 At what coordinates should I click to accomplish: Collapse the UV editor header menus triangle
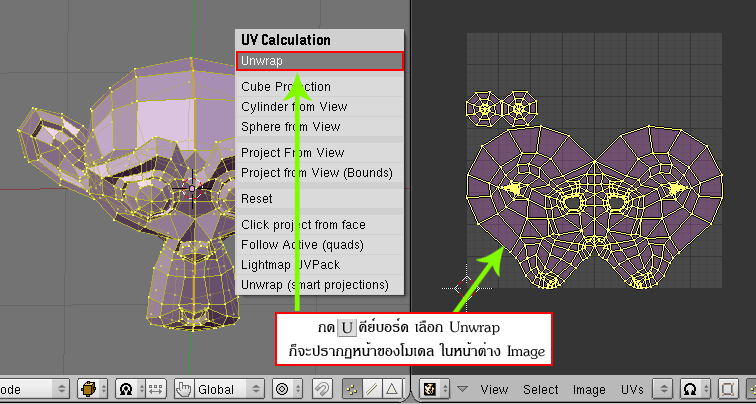point(462,389)
